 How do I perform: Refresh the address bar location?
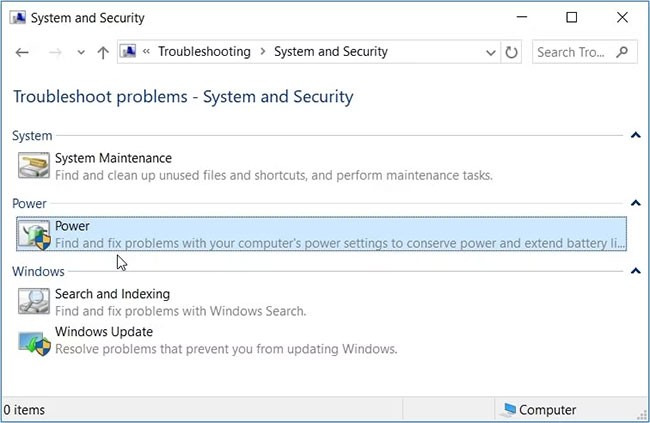pyautogui.click(x=512, y=52)
